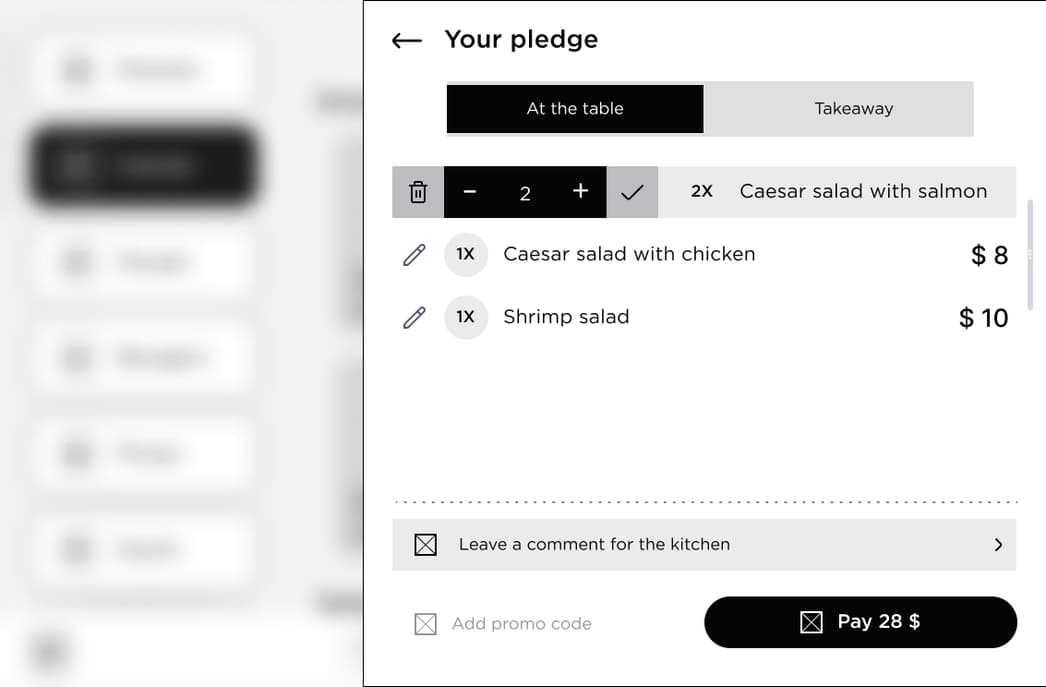Click the 1X badge for Shrimp salad

click(466, 317)
